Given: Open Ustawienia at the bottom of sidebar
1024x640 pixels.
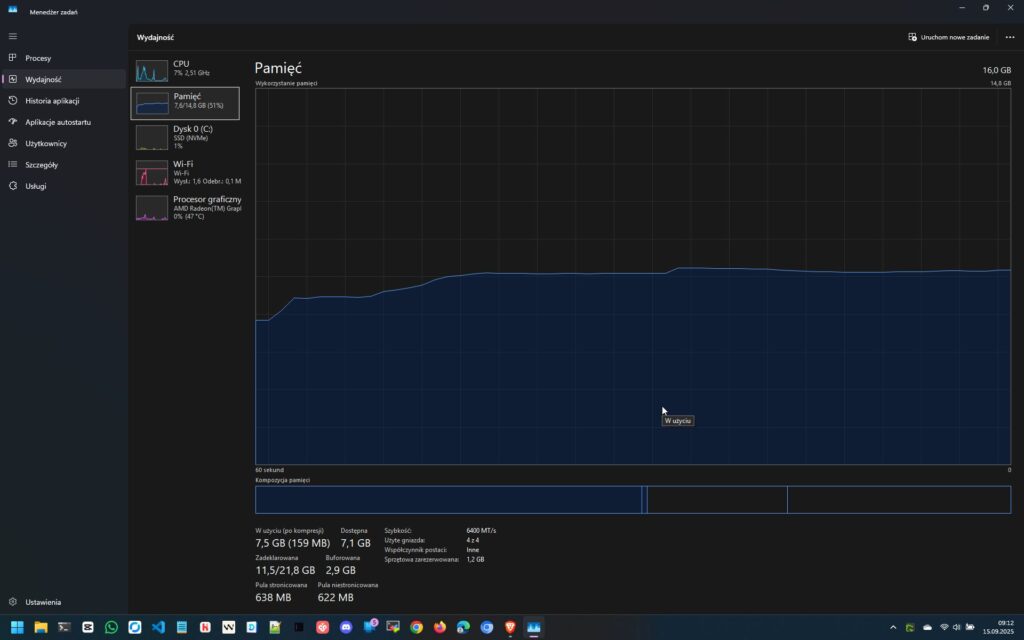Looking at the screenshot, I should [x=42, y=602].
